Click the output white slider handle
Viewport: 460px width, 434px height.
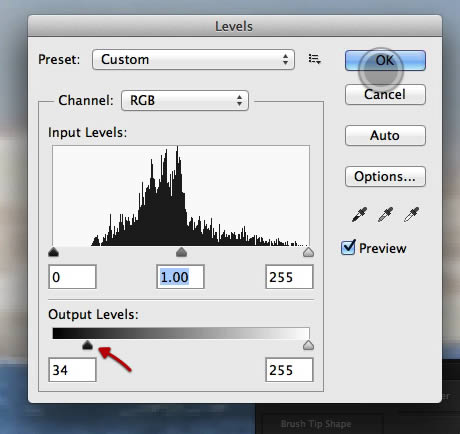point(308,345)
